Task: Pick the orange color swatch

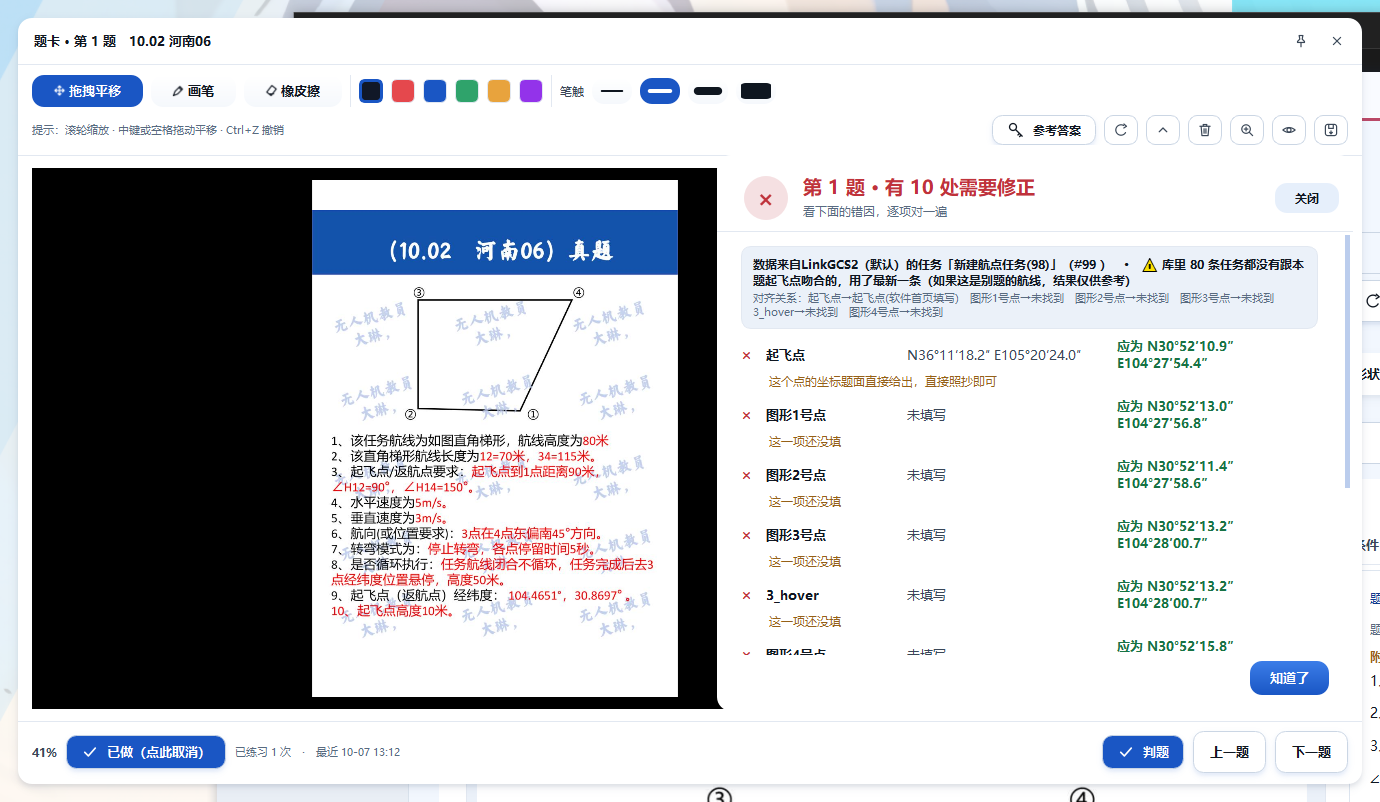Action: tap(499, 91)
